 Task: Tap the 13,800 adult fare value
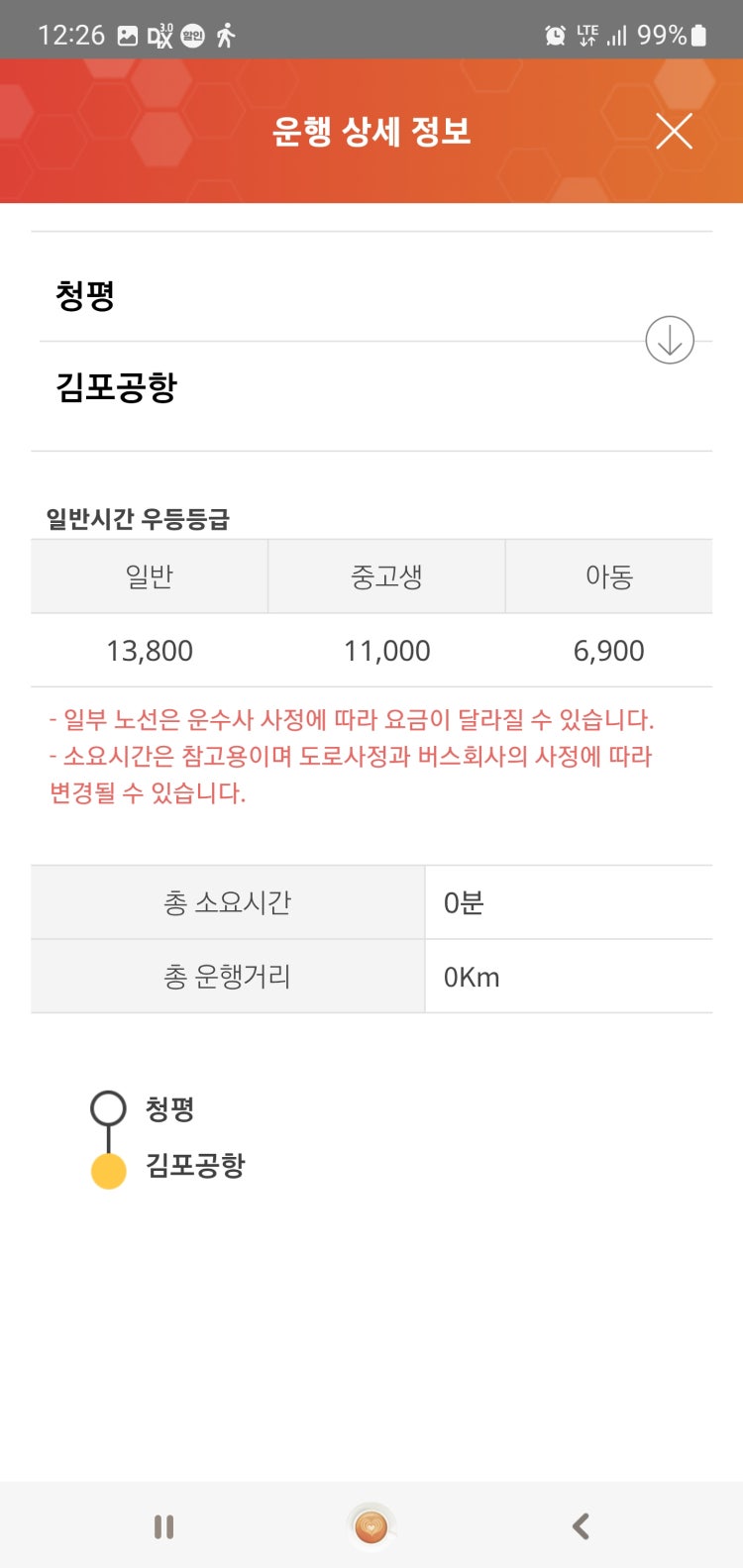coord(150,651)
